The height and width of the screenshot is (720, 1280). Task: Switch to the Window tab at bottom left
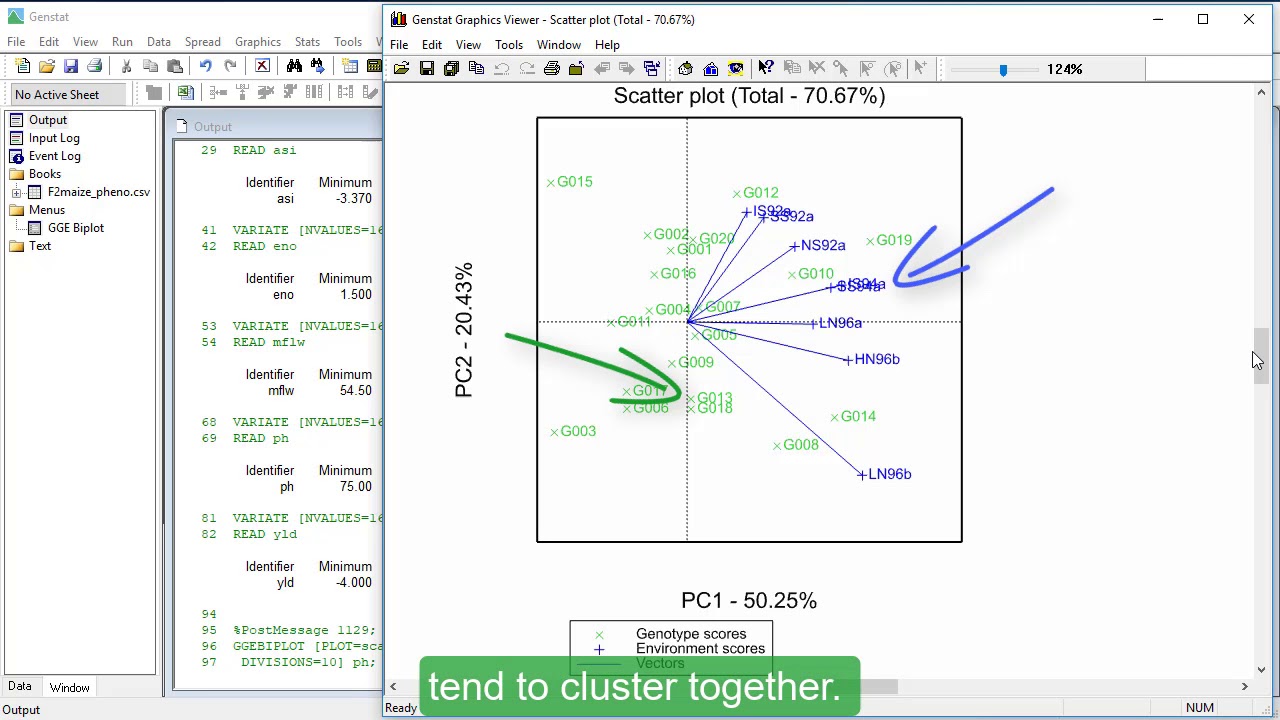point(70,687)
